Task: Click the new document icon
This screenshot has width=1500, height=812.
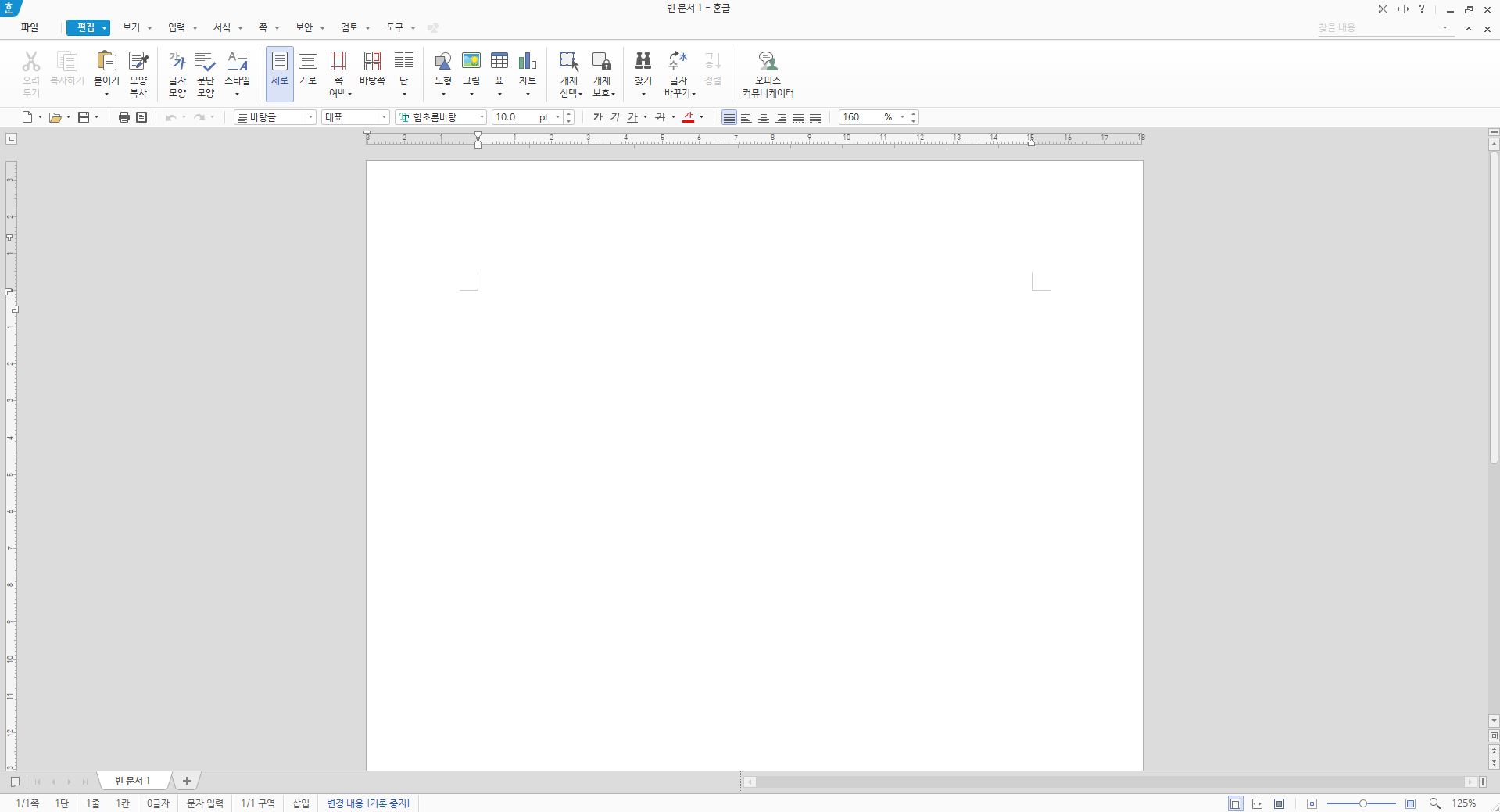Action: (x=27, y=117)
